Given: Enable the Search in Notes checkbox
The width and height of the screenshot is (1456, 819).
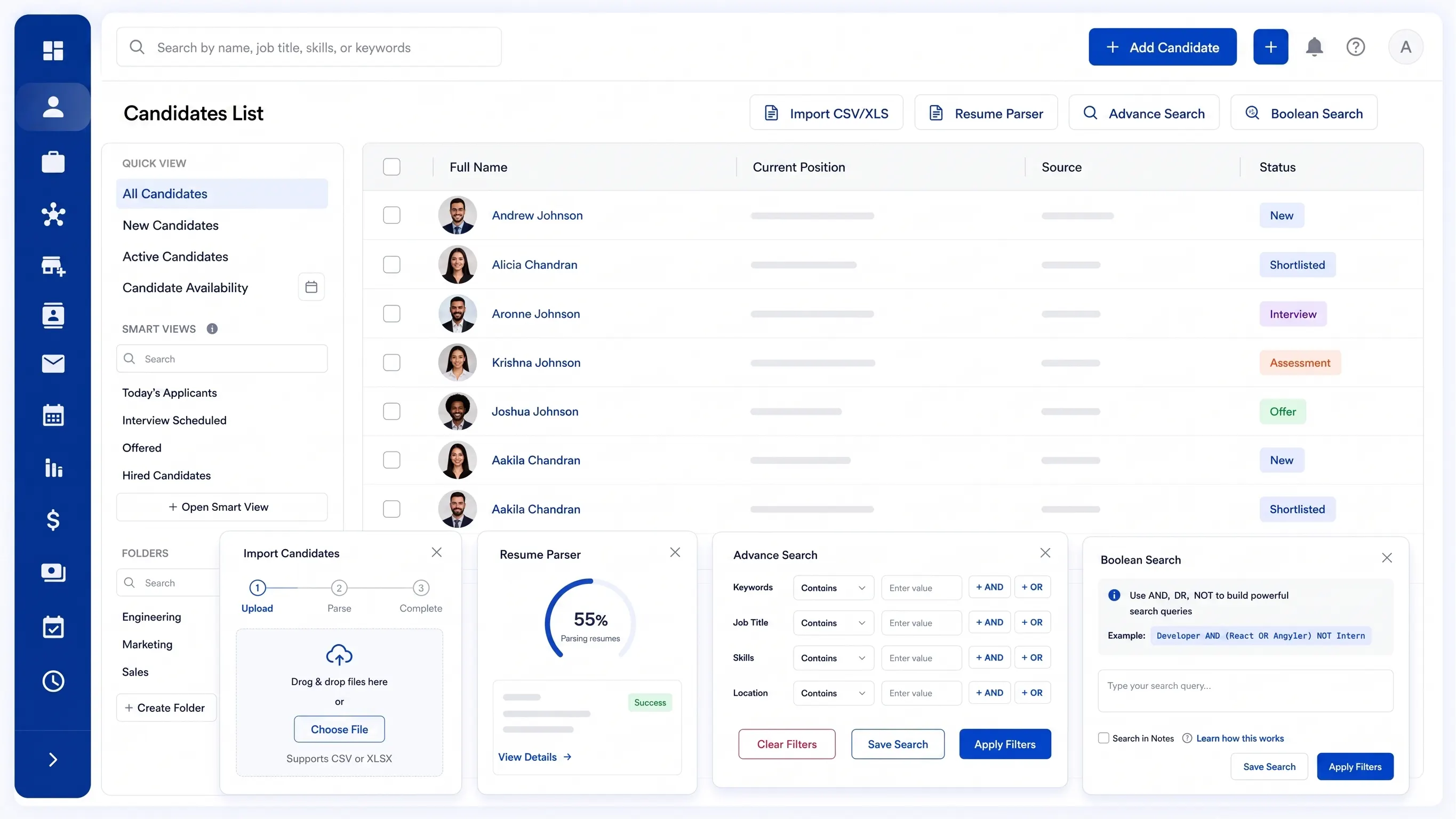Looking at the screenshot, I should (x=1103, y=738).
